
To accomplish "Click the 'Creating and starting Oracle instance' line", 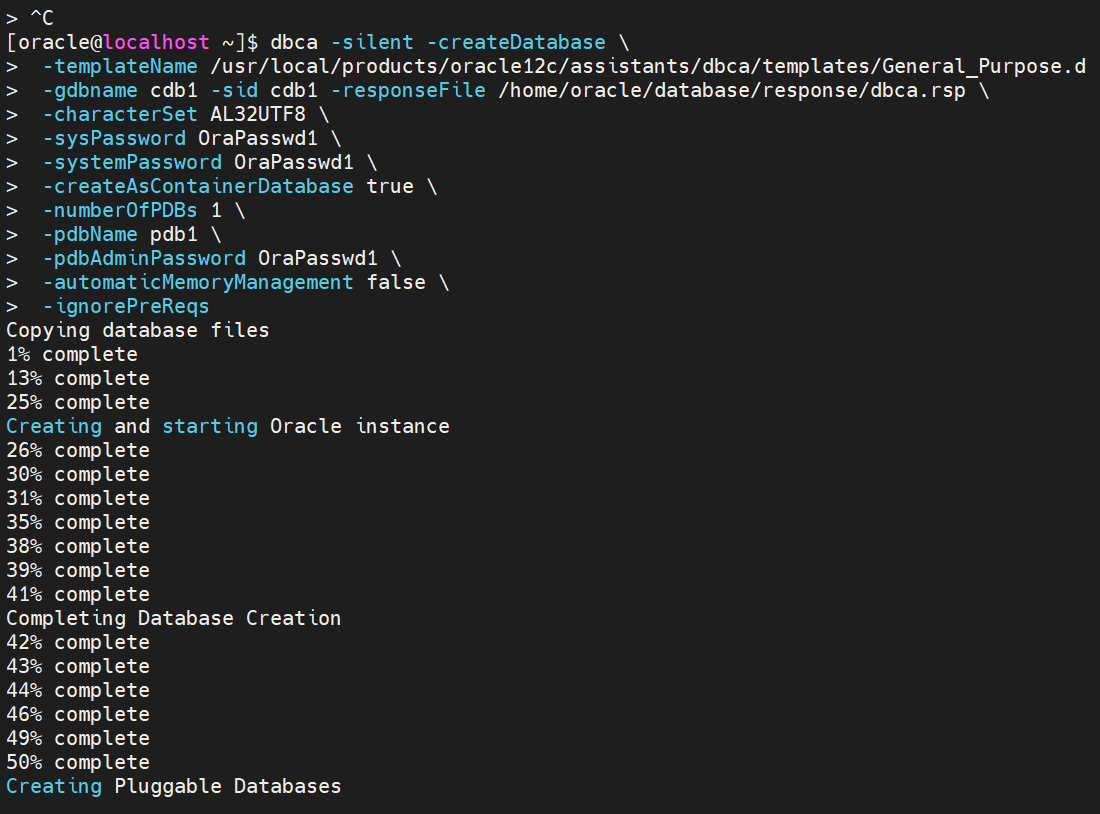I will (227, 426).
